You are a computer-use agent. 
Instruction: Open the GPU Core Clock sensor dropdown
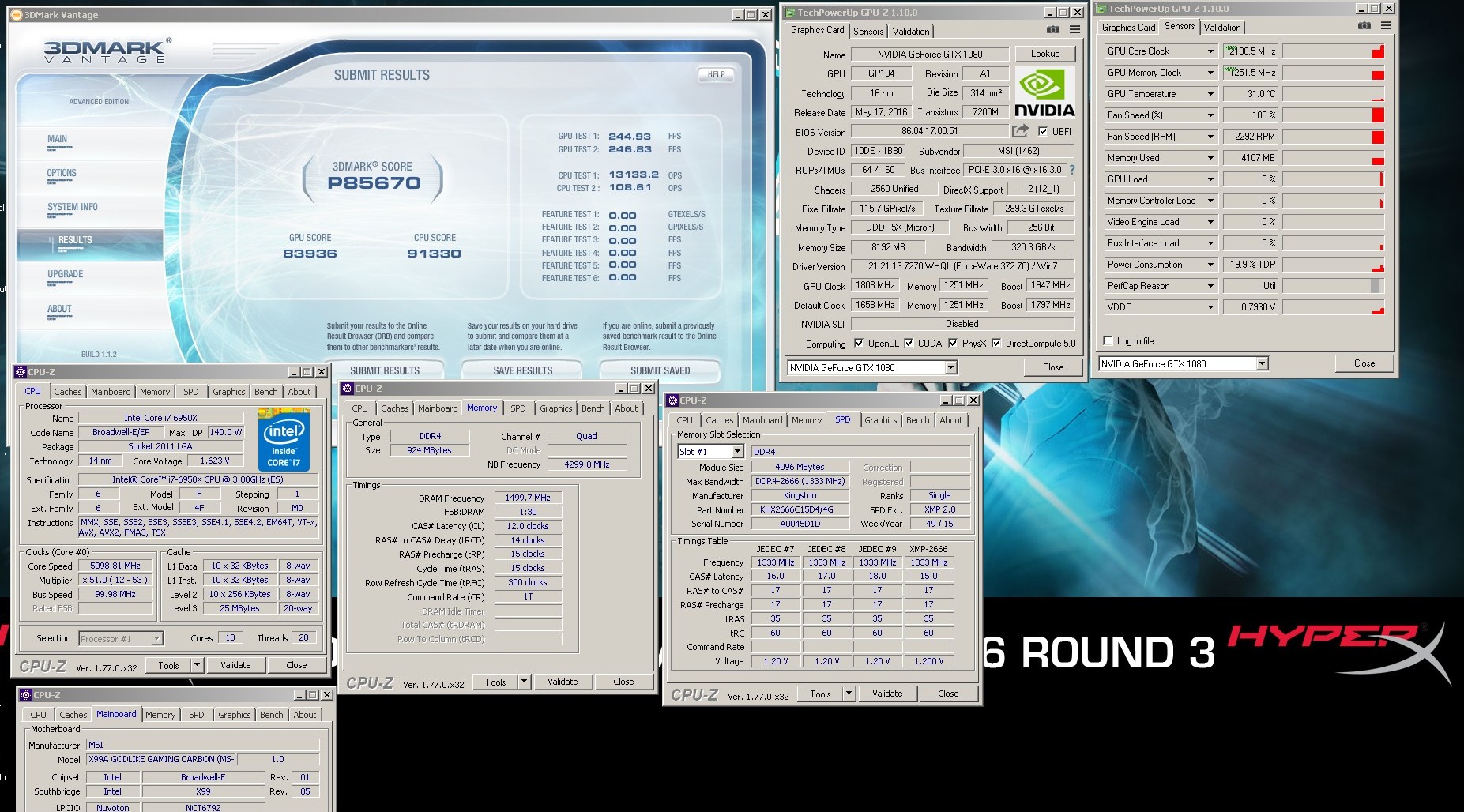(1210, 51)
